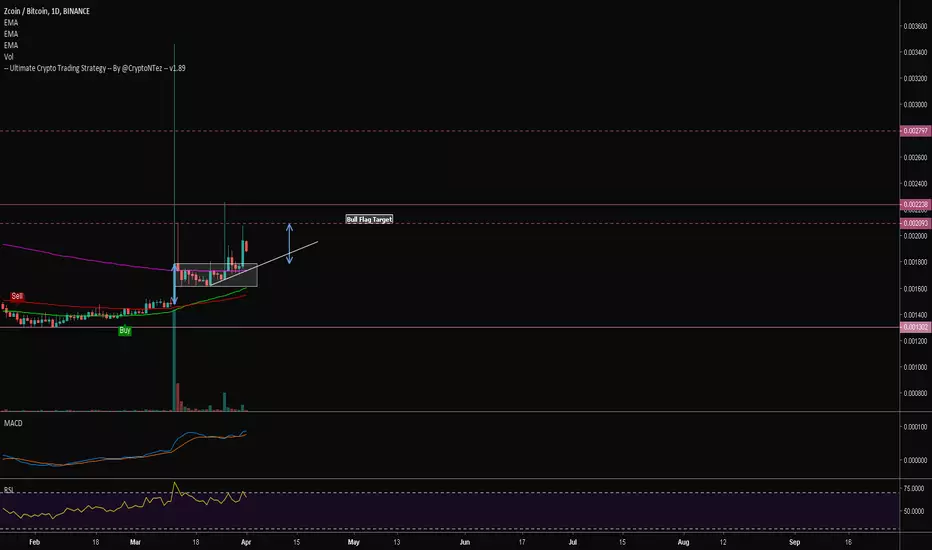Click the Mar date on time axis
Viewport: 932px width, 550px height.
pos(135,542)
